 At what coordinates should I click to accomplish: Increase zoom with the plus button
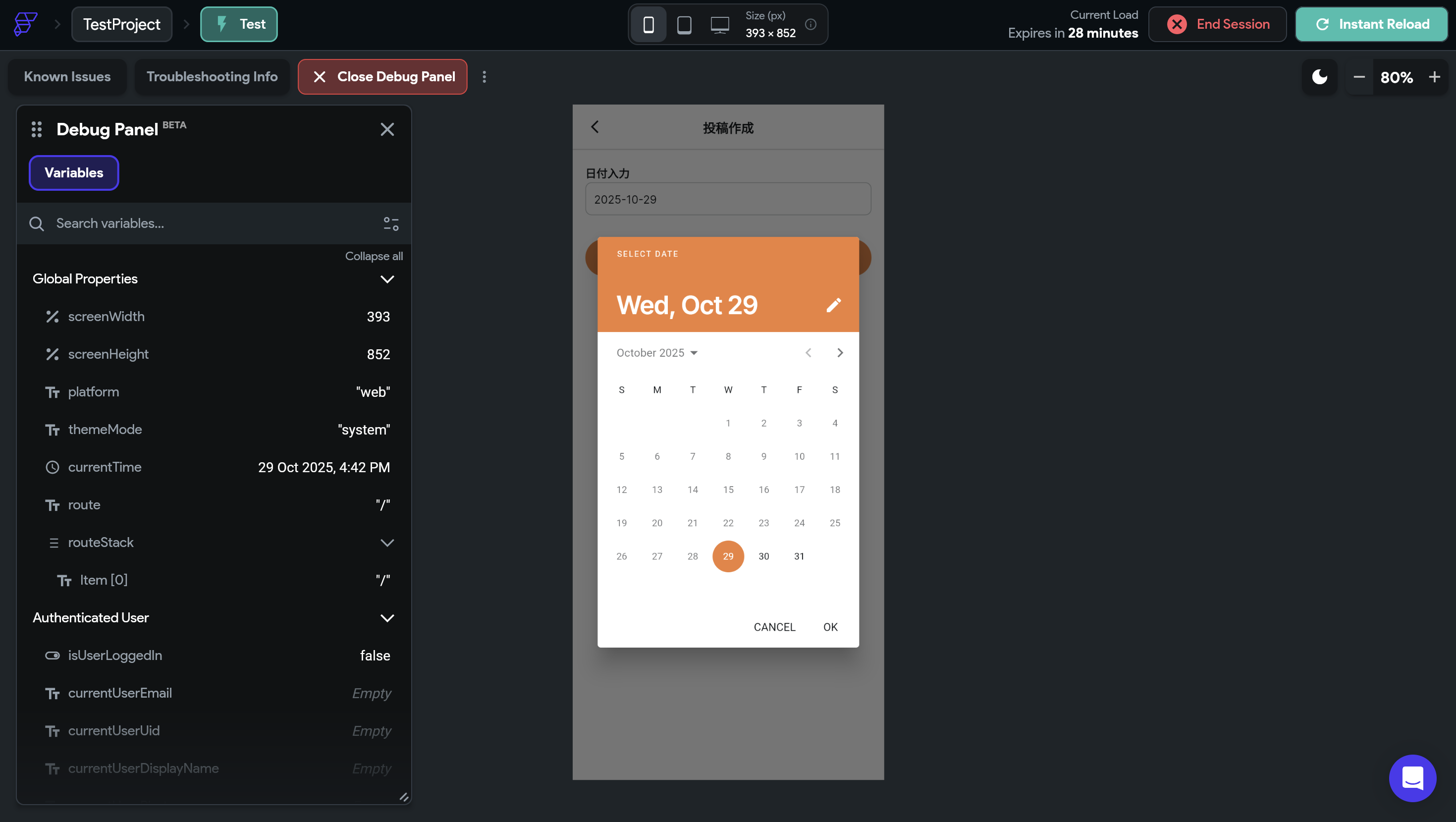(1434, 77)
